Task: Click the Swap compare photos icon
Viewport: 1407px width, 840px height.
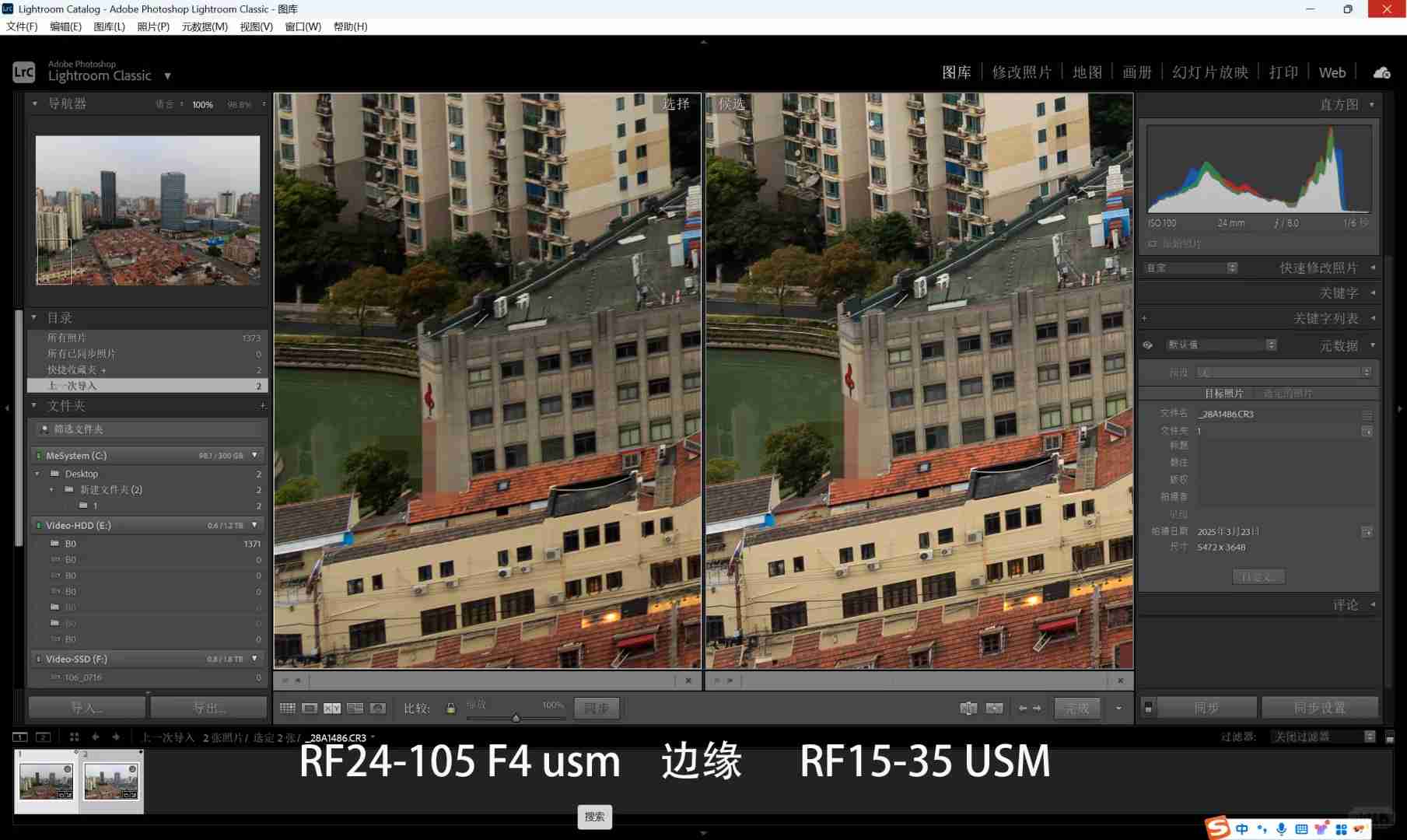Action: tap(968, 708)
